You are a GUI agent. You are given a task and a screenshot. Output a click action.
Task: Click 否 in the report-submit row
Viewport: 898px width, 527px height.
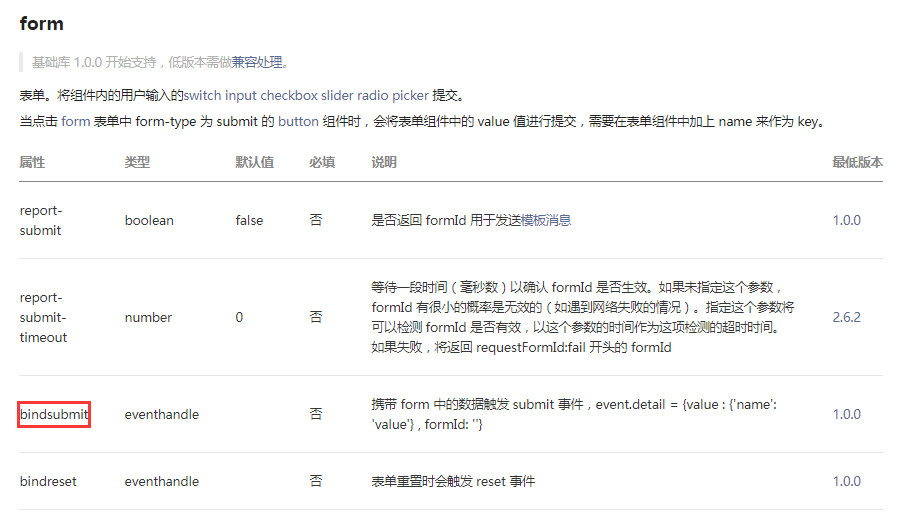(316, 220)
